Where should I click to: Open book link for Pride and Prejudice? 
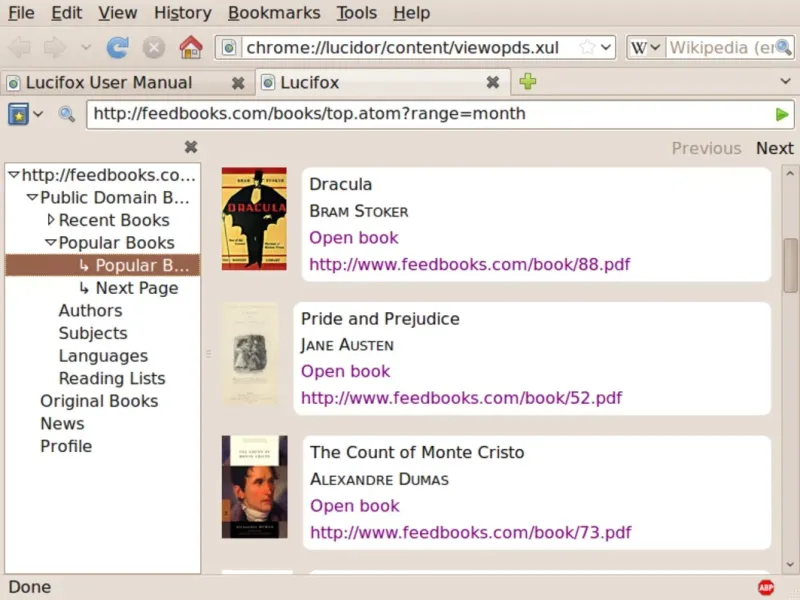(x=345, y=371)
